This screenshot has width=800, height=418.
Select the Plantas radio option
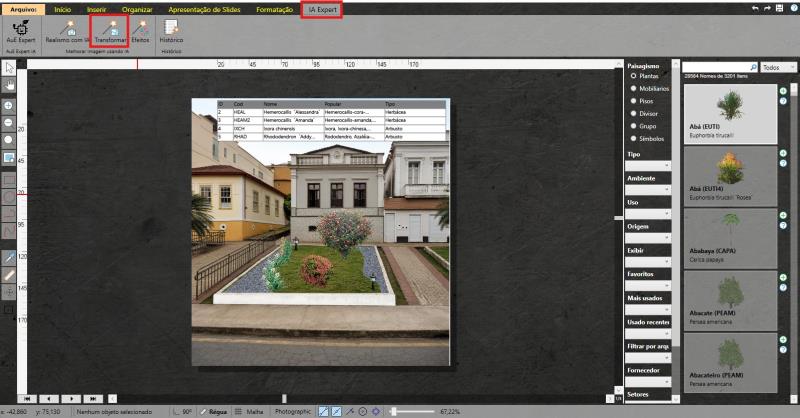click(x=645, y=76)
